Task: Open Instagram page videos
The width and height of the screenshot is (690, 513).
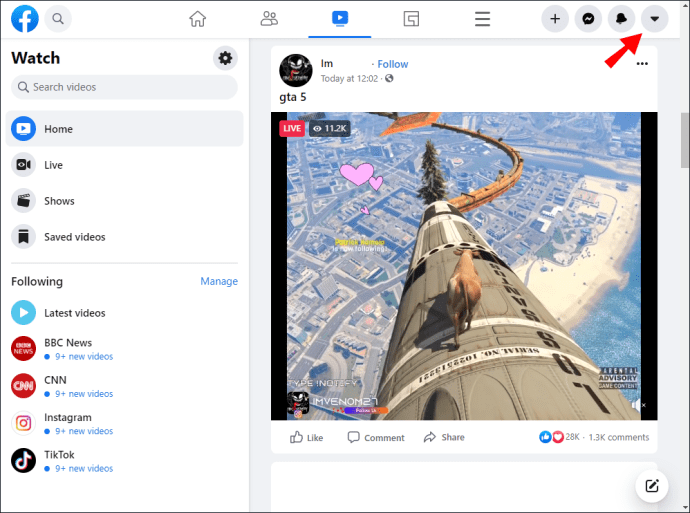Action: pyautogui.click(x=125, y=423)
